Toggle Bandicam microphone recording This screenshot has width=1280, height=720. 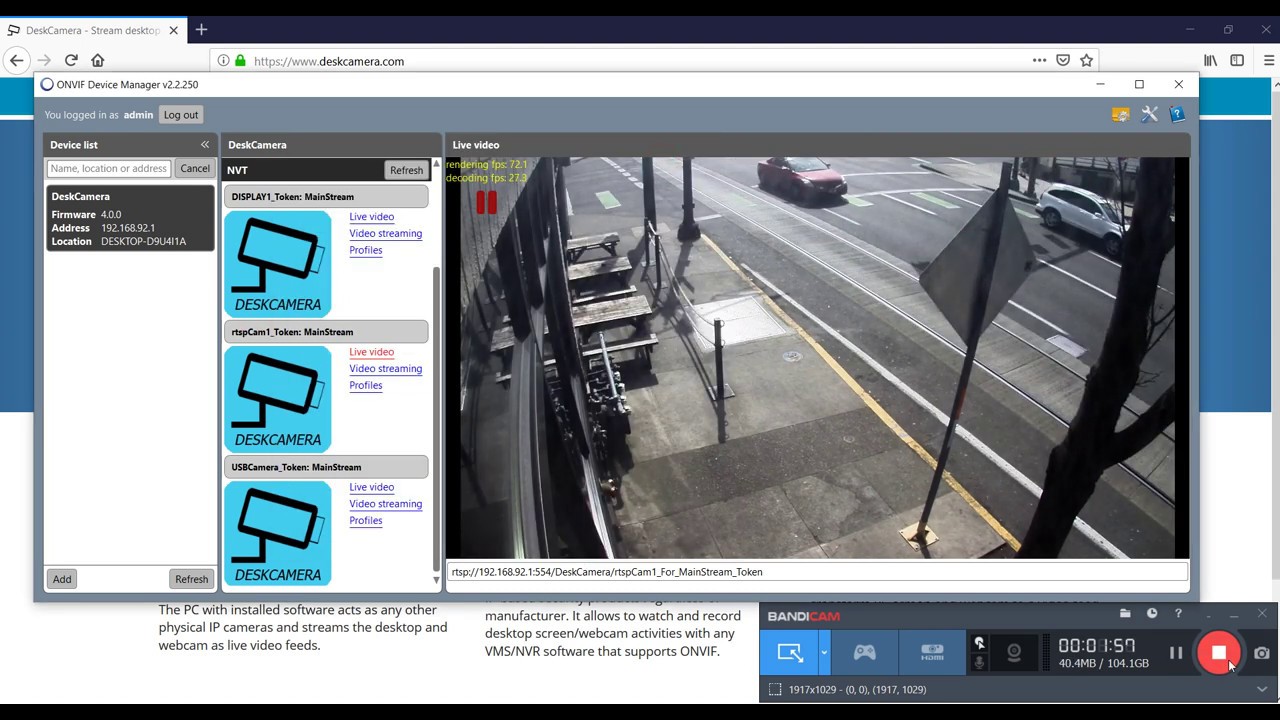point(980,662)
